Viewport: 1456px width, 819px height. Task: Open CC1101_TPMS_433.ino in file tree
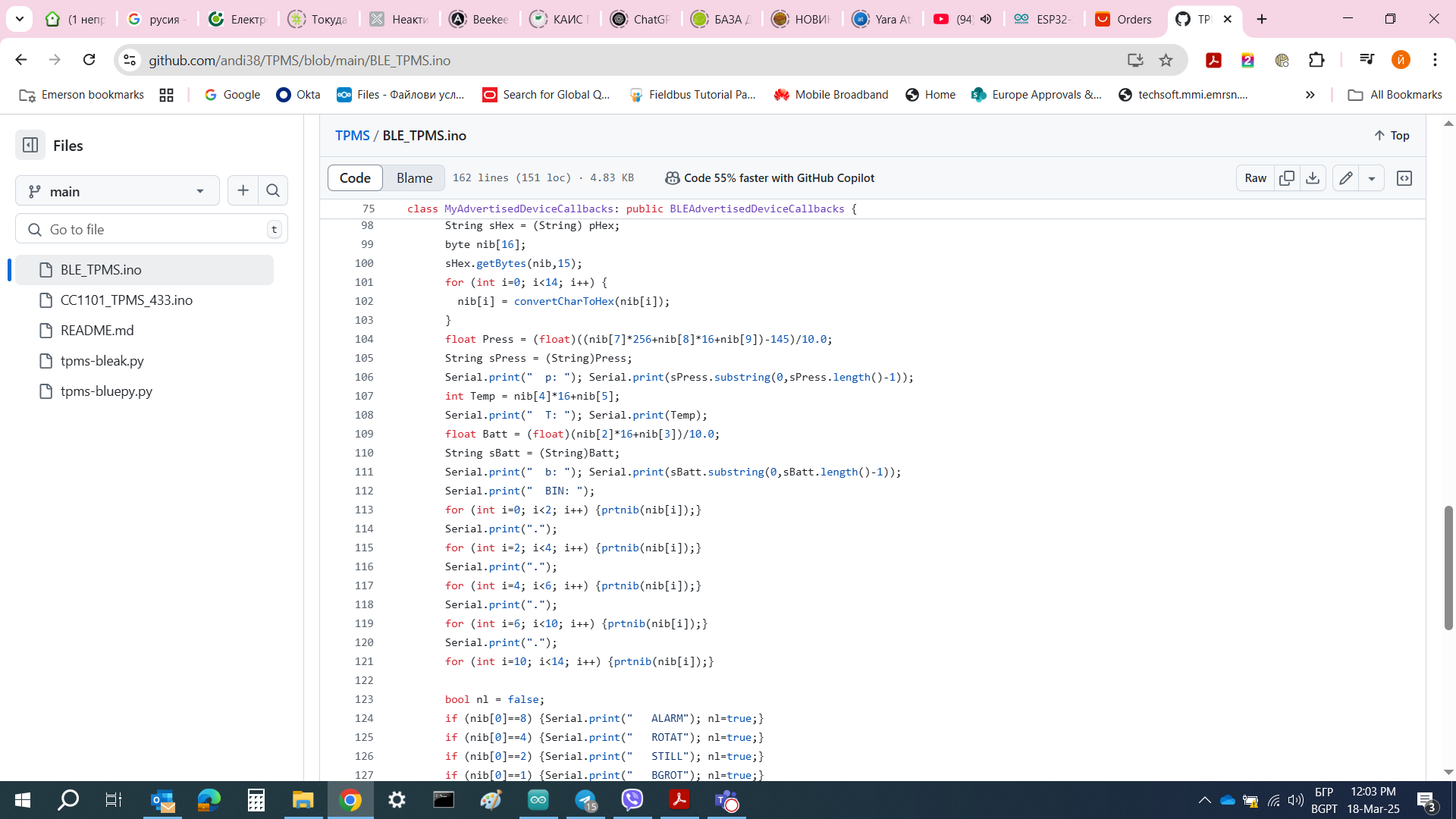click(x=127, y=300)
